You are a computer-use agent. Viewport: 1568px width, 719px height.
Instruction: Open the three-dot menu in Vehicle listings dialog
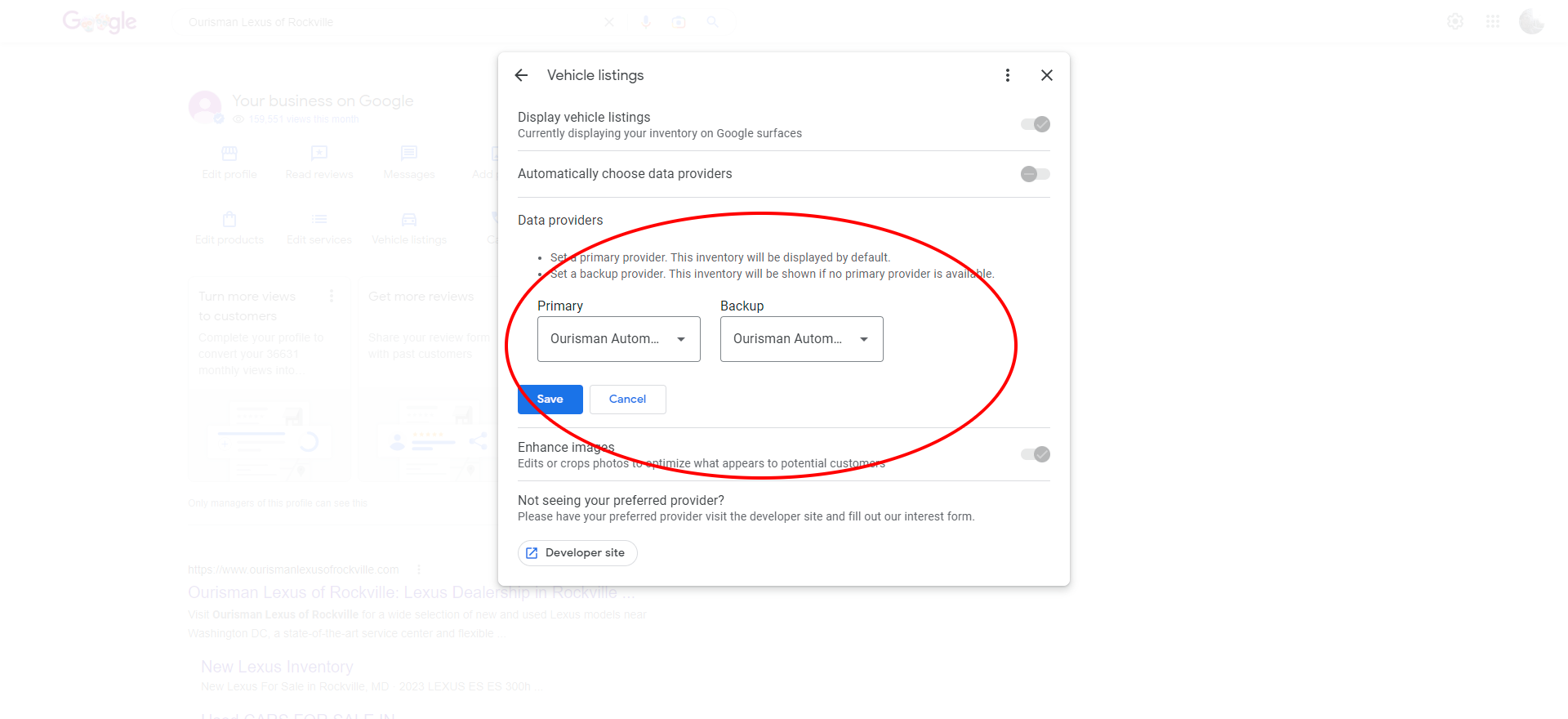coord(1008,75)
